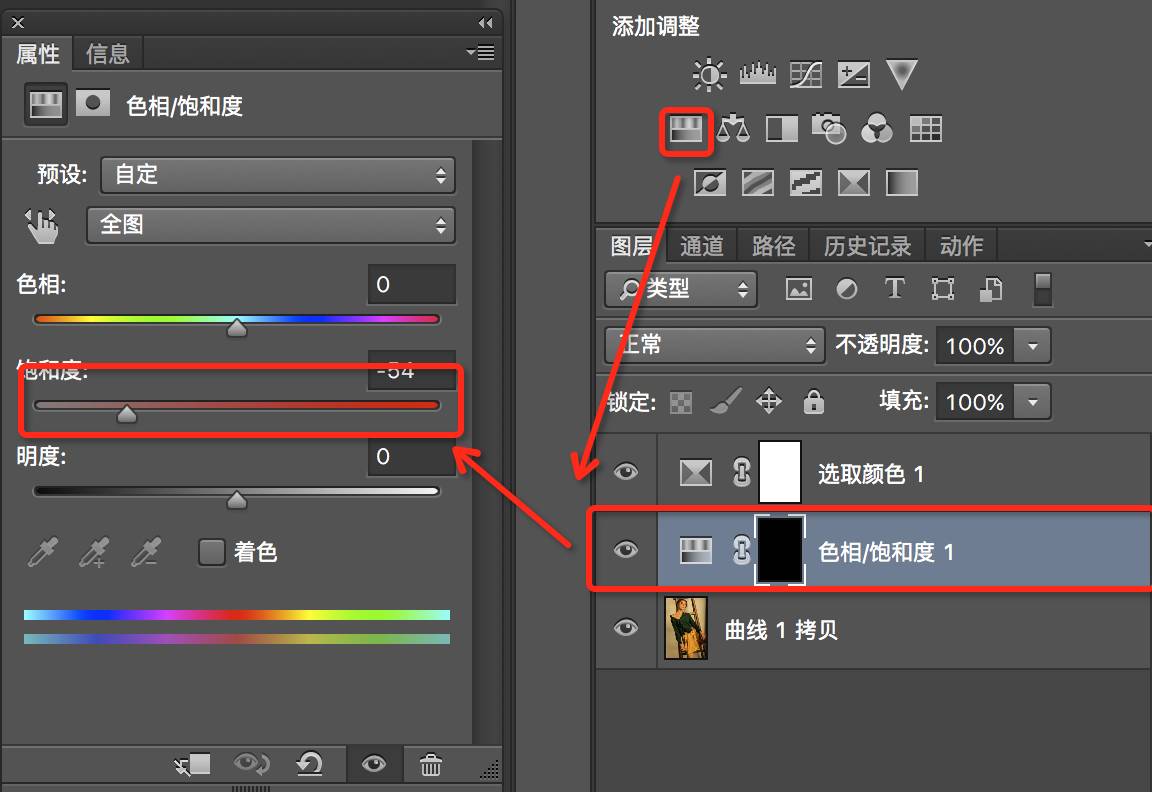Add a Color Lookup adjustment

(926, 129)
